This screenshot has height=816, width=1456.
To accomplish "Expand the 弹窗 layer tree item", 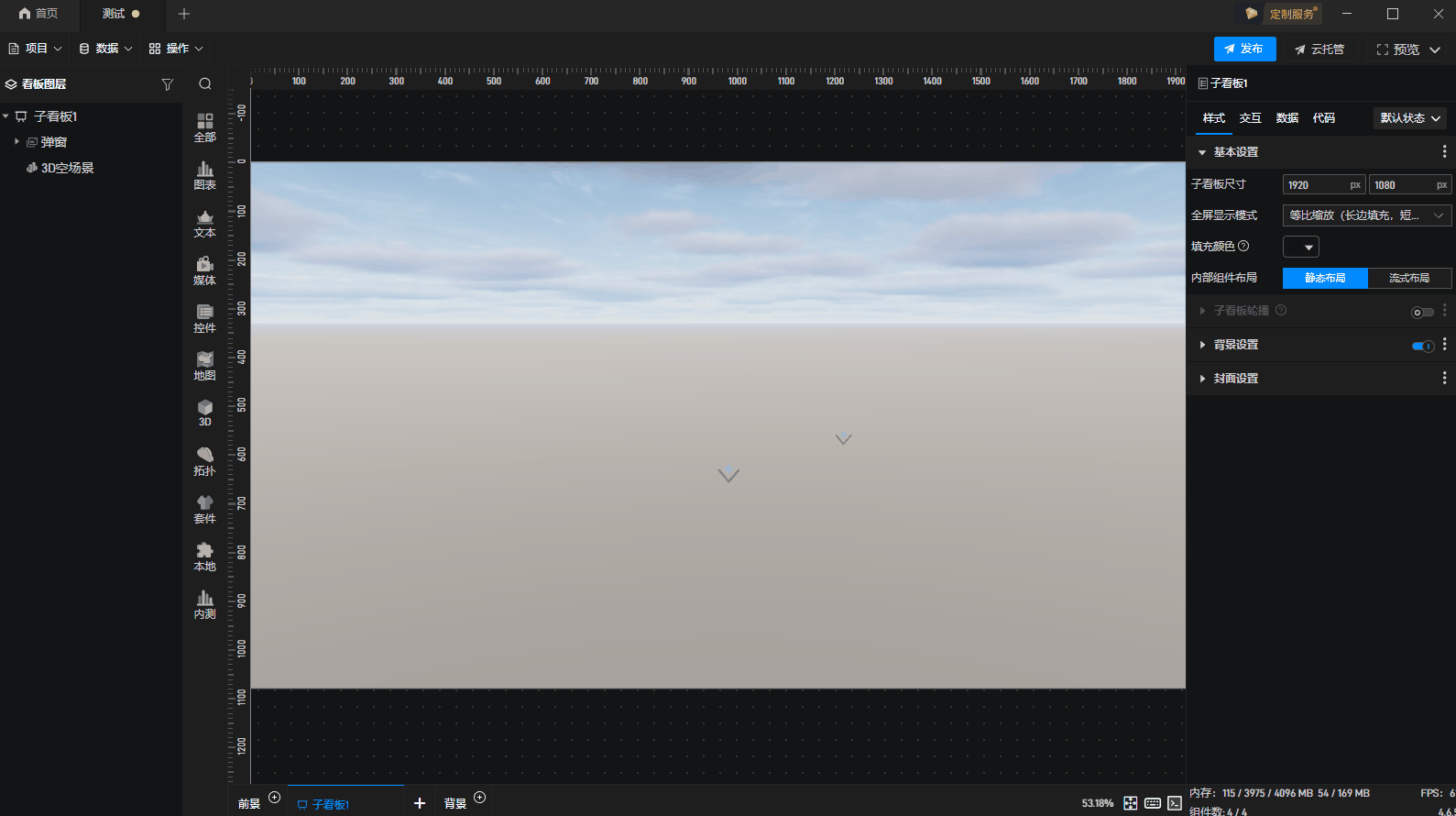I will click(x=16, y=142).
